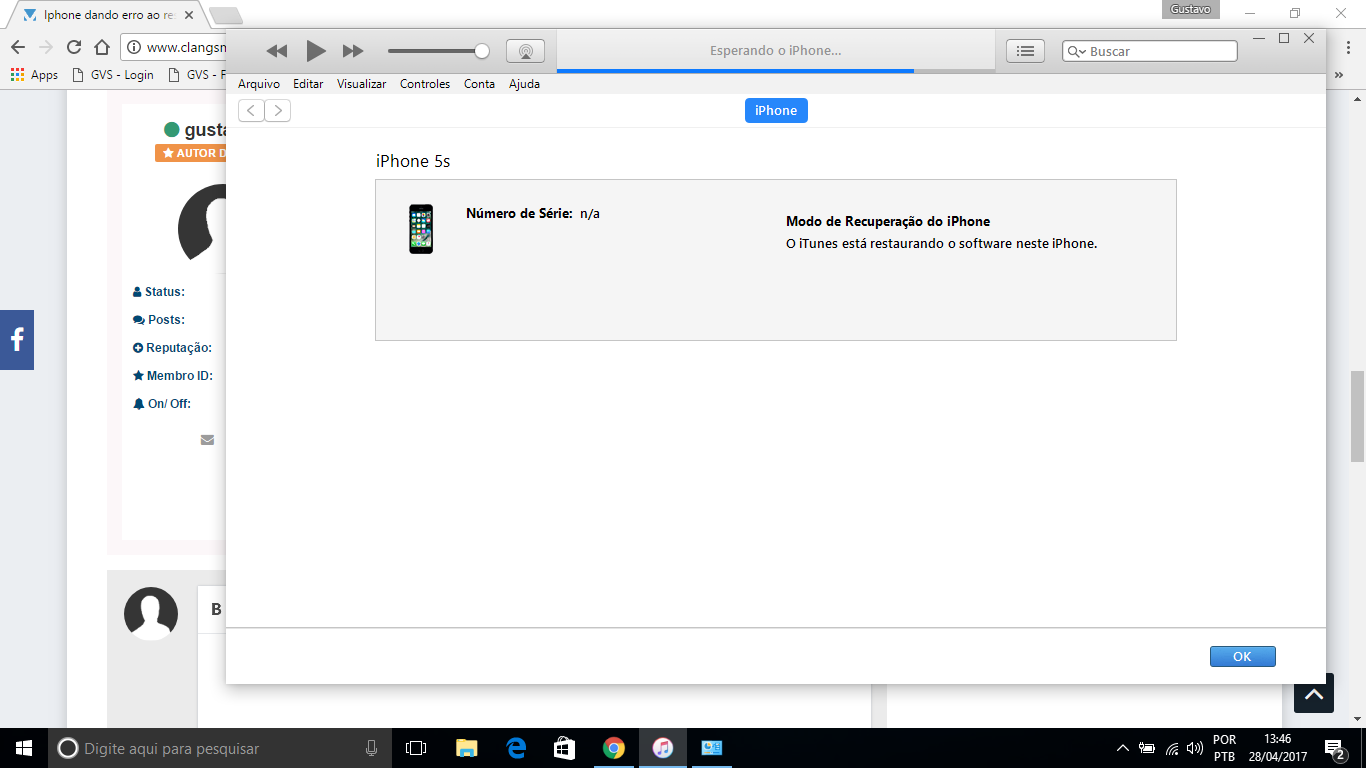The height and width of the screenshot is (768, 1366).
Task: Click the iTunes volume slider knob
Action: (x=482, y=51)
